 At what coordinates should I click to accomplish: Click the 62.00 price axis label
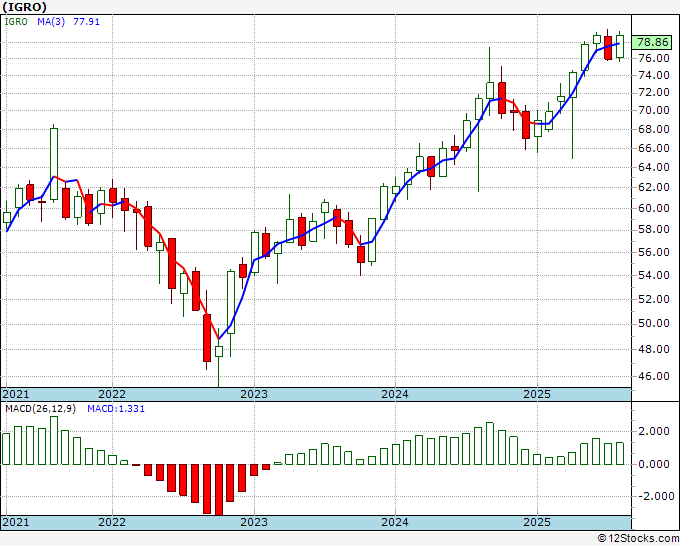[x=654, y=187]
